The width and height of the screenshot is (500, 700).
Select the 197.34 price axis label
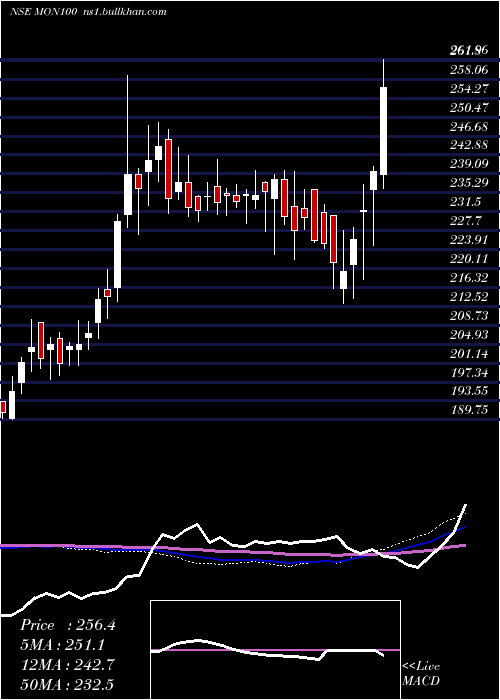468,372
